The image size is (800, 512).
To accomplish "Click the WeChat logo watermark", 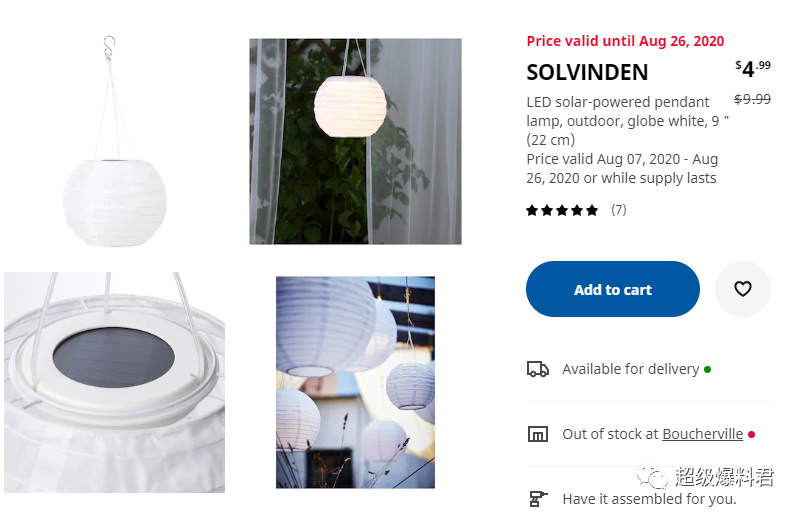I will point(652,477).
